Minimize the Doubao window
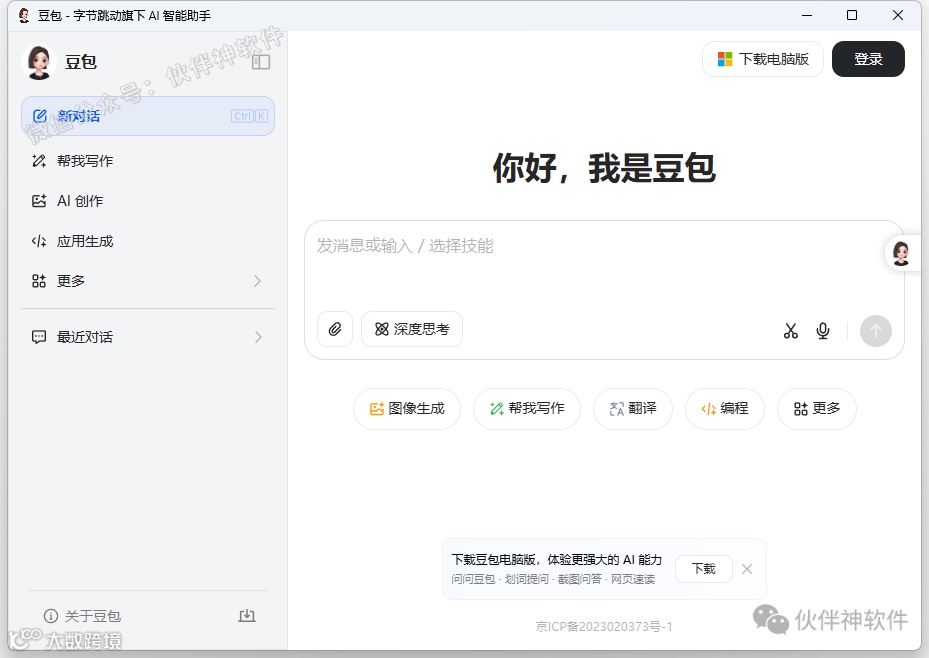This screenshot has height=658, width=929. click(x=807, y=15)
